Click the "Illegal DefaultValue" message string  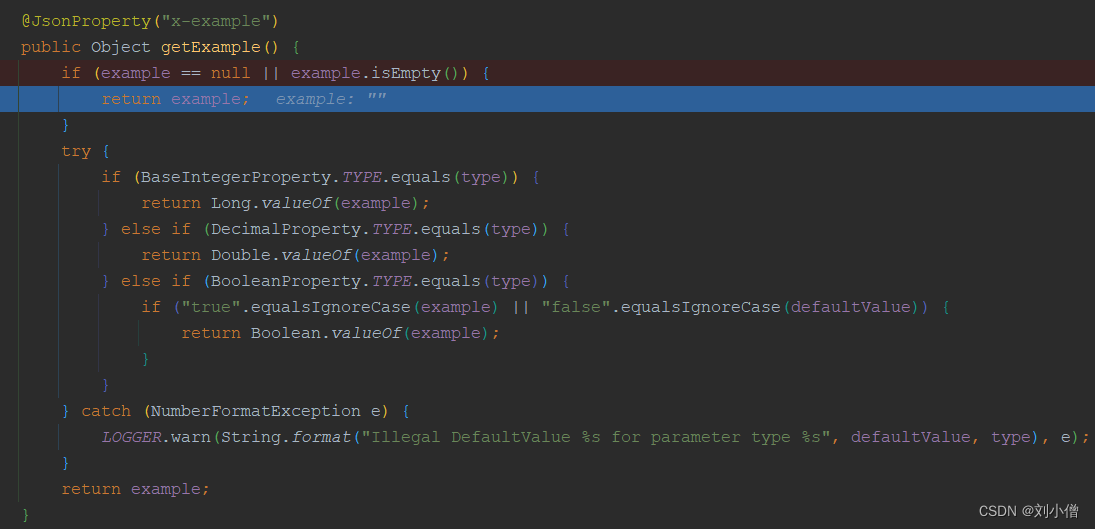click(596, 438)
